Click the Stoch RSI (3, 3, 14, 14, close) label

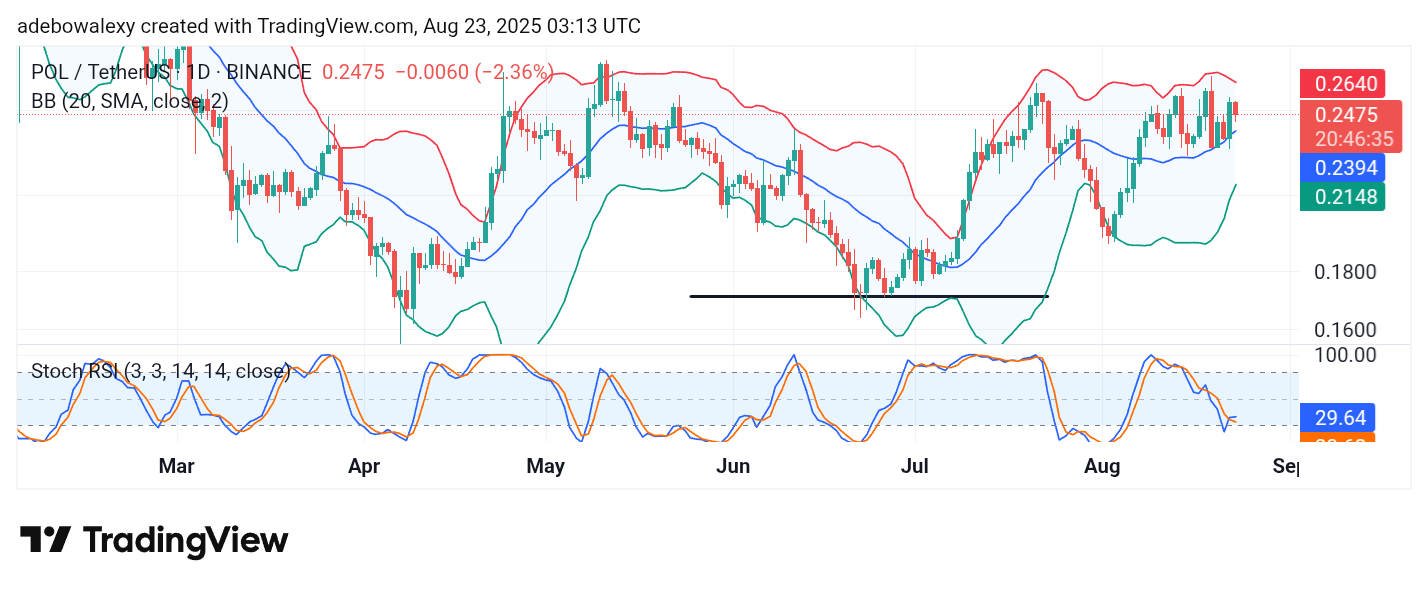pos(161,371)
